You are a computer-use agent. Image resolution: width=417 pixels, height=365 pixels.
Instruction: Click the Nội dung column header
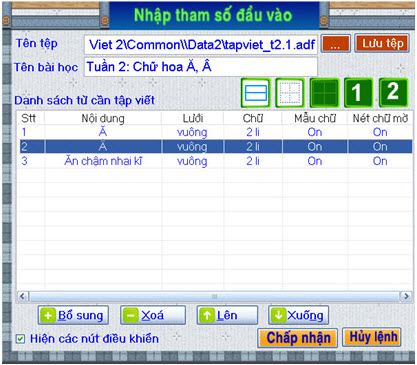pyautogui.click(x=103, y=118)
